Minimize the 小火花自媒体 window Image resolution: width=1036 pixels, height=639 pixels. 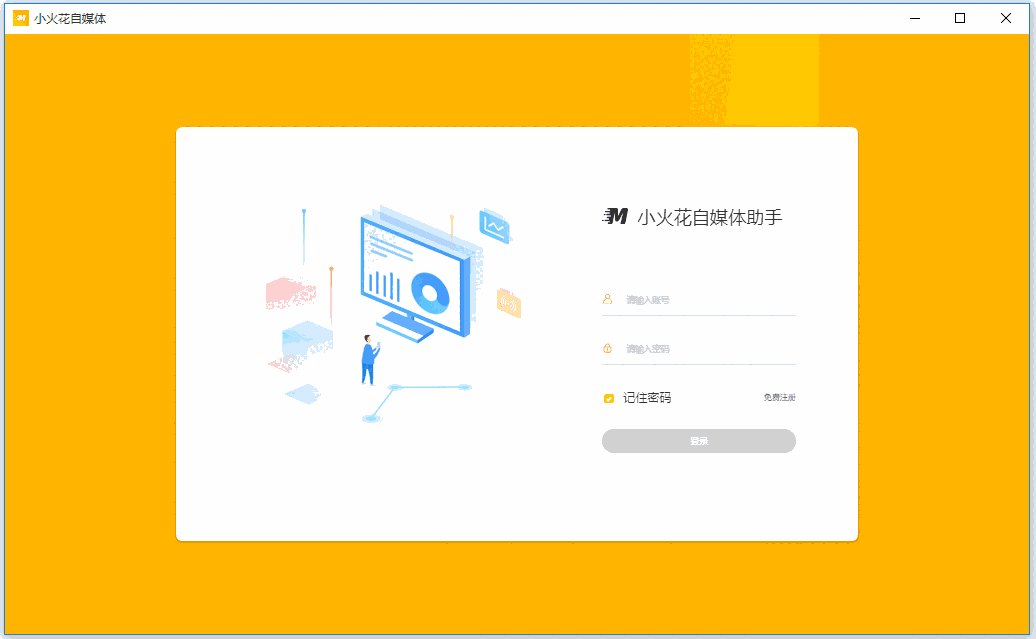(x=913, y=17)
